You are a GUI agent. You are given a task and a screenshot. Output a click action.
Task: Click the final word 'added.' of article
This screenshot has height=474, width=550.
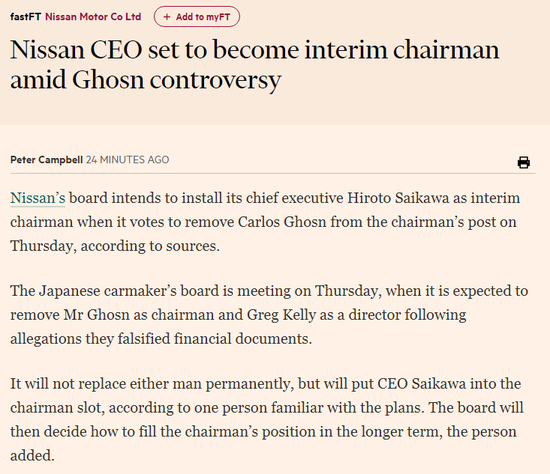[32, 455]
